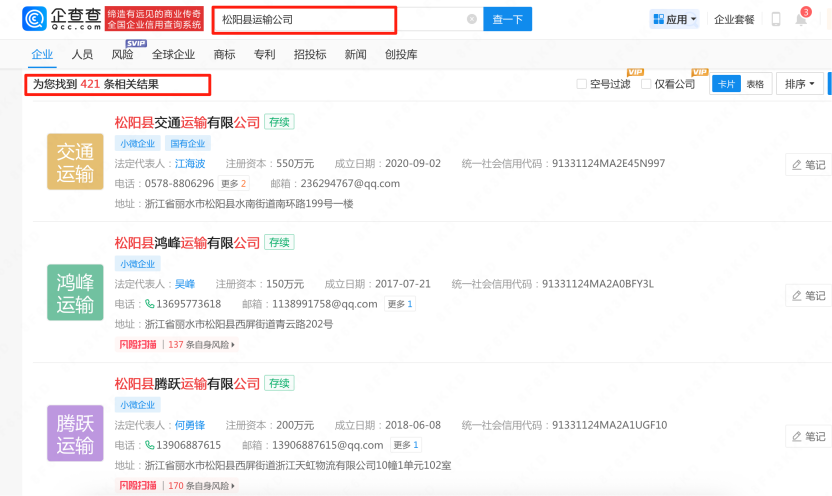Open legal representative 吴峰
This screenshot has width=832, height=496.
(185, 284)
